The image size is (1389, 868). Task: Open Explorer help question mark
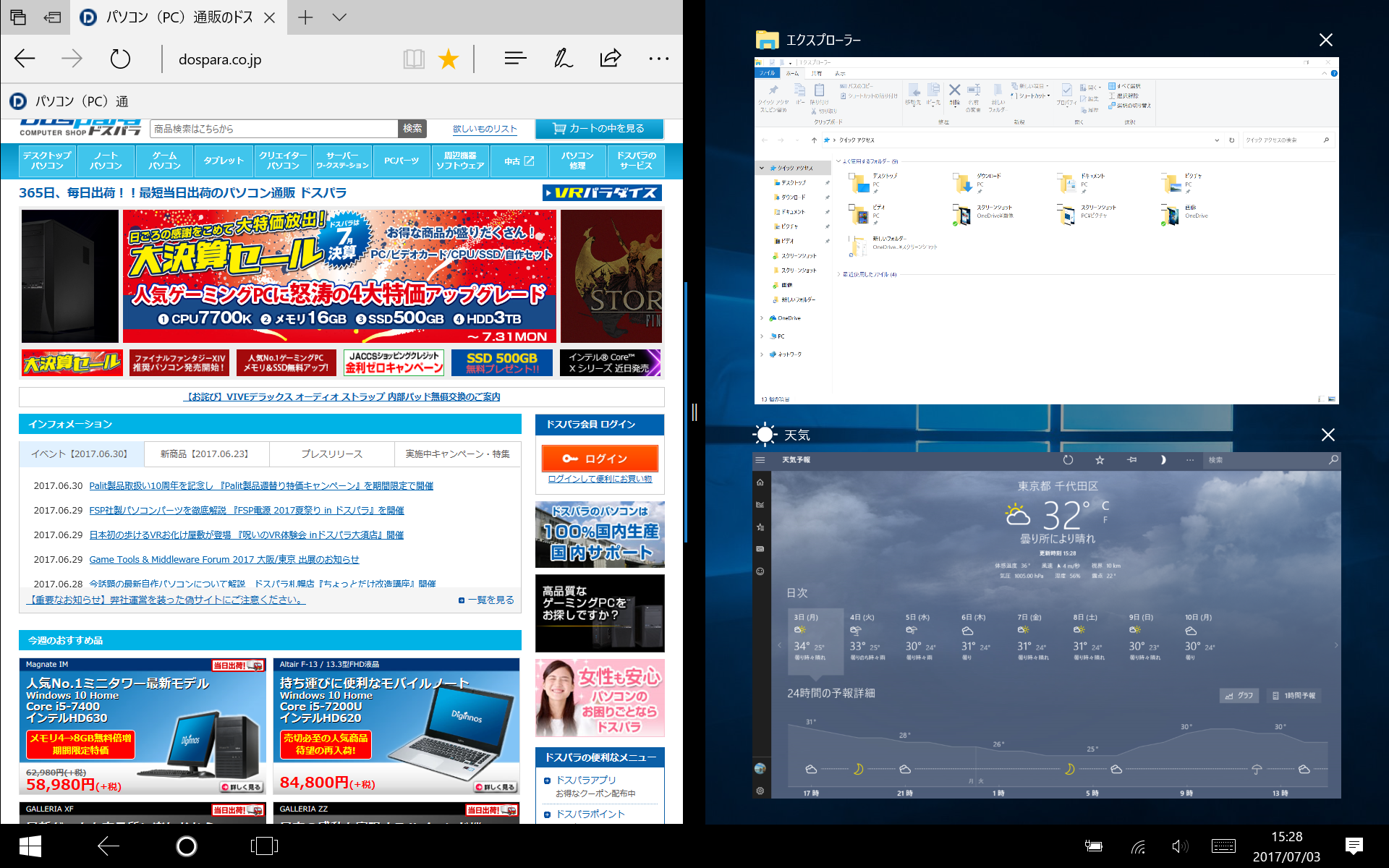pos(1334,73)
